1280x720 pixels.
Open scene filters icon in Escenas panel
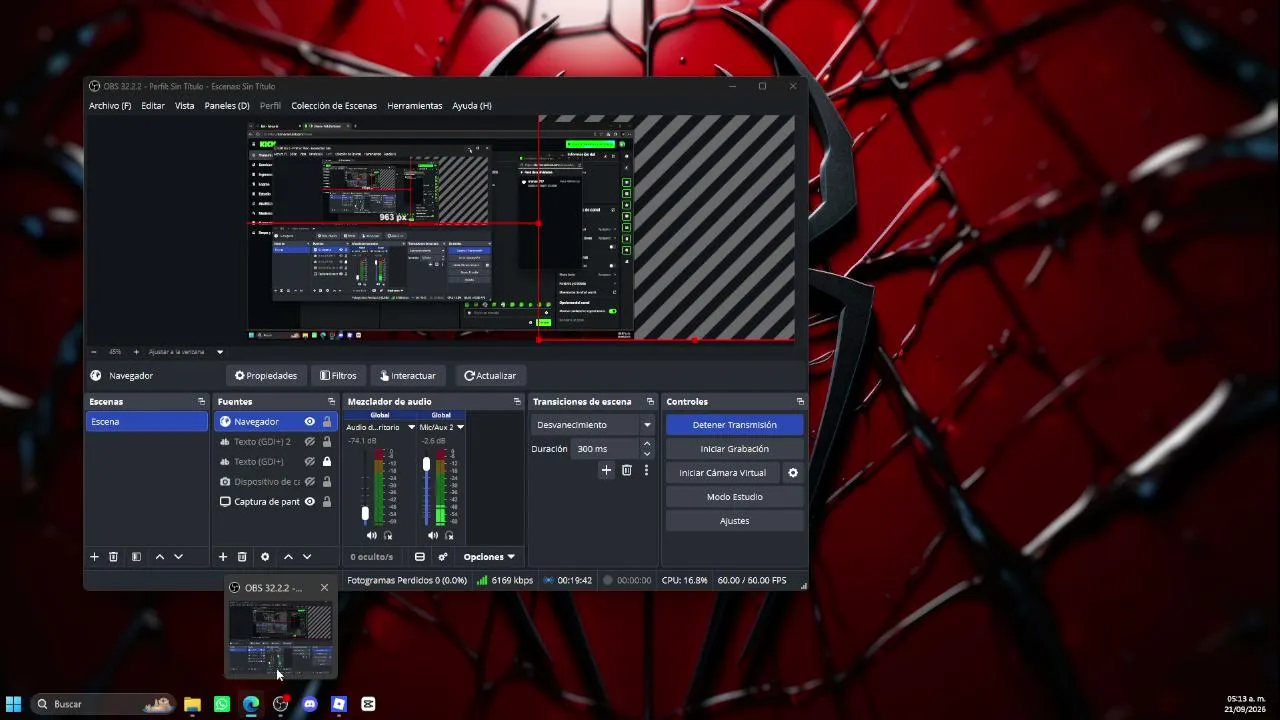[136, 557]
